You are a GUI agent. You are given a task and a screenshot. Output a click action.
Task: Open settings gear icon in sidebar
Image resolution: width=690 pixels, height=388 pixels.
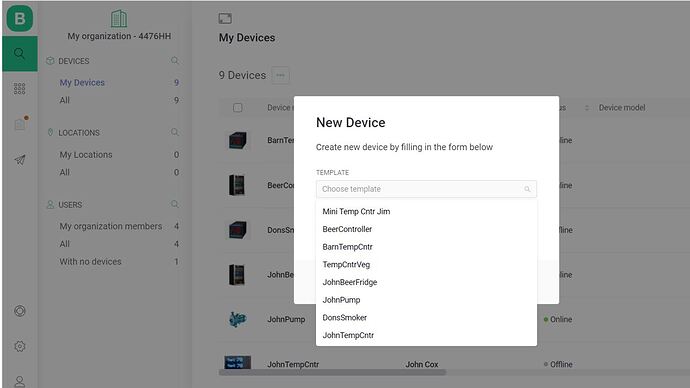click(20, 347)
